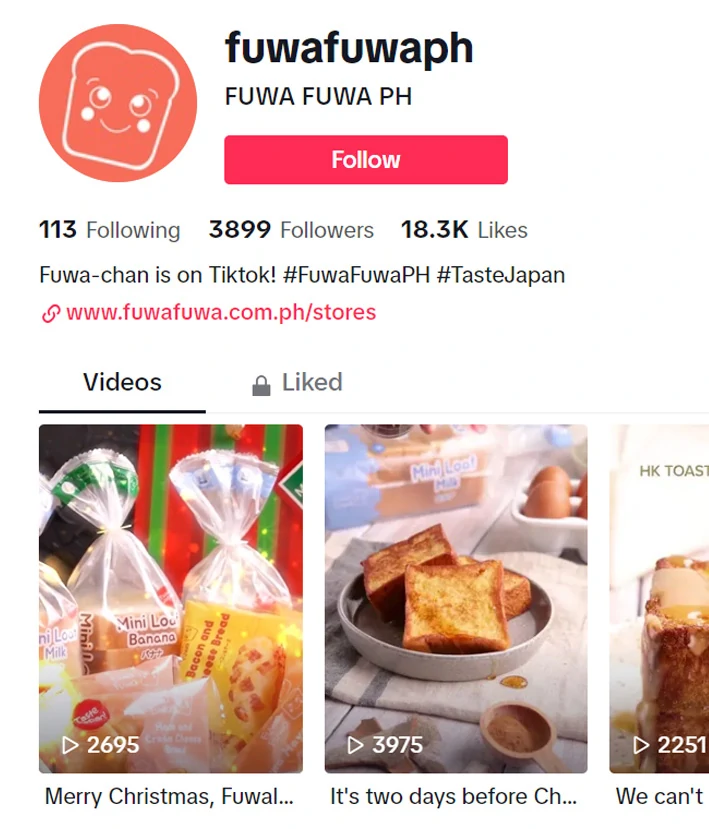This screenshot has height=829, width=709.
Task: Switch to the Videos tab
Action: pos(122,382)
